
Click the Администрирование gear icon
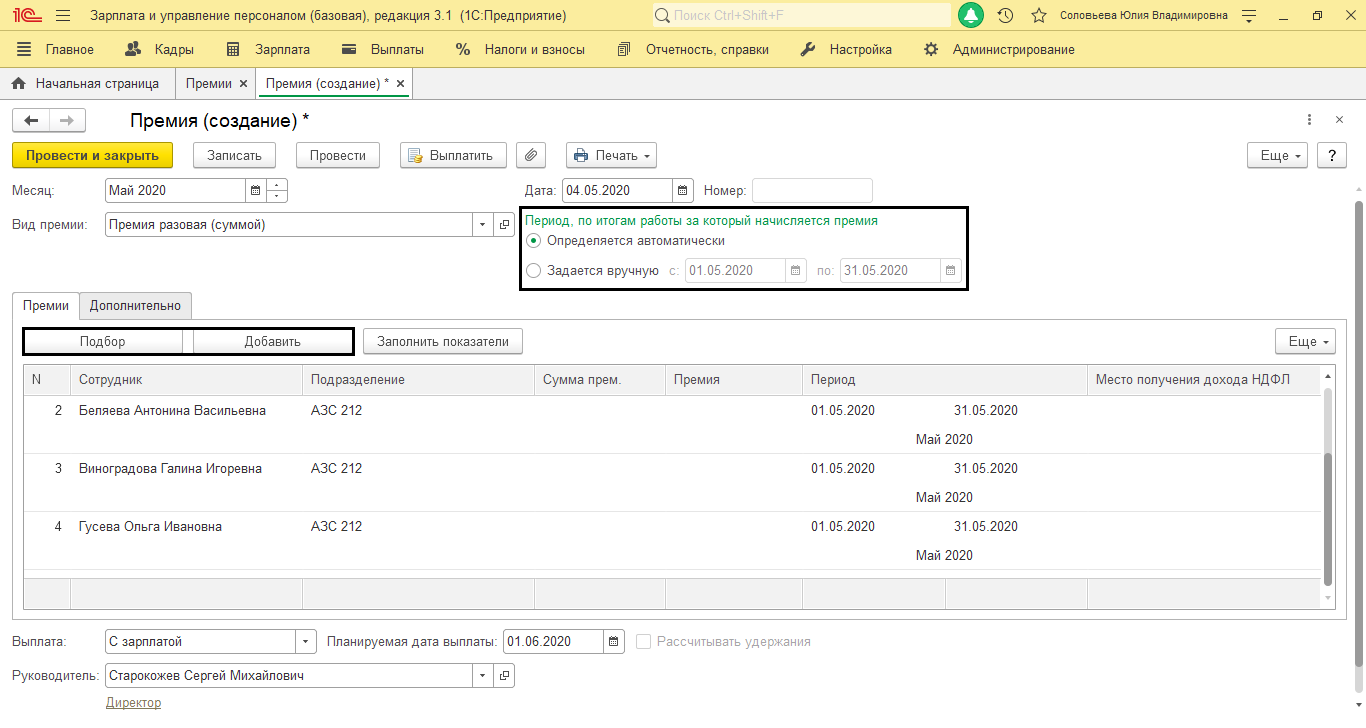931,49
